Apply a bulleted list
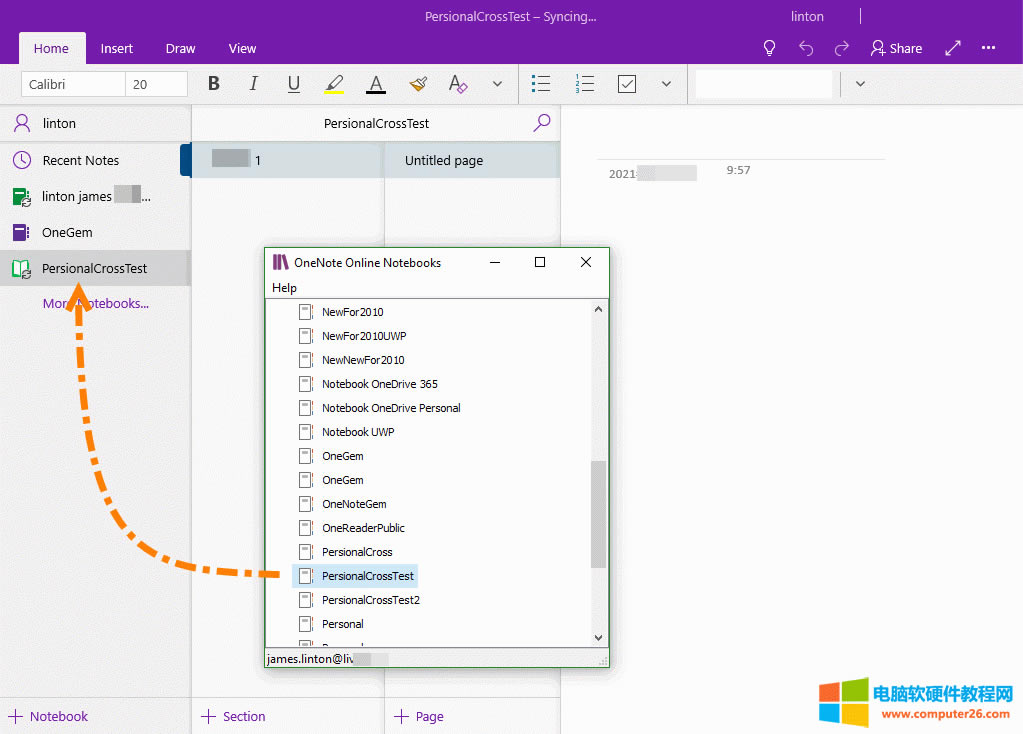Image resolution: width=1023 pixels, height=734 pixels. coord(541,84)
